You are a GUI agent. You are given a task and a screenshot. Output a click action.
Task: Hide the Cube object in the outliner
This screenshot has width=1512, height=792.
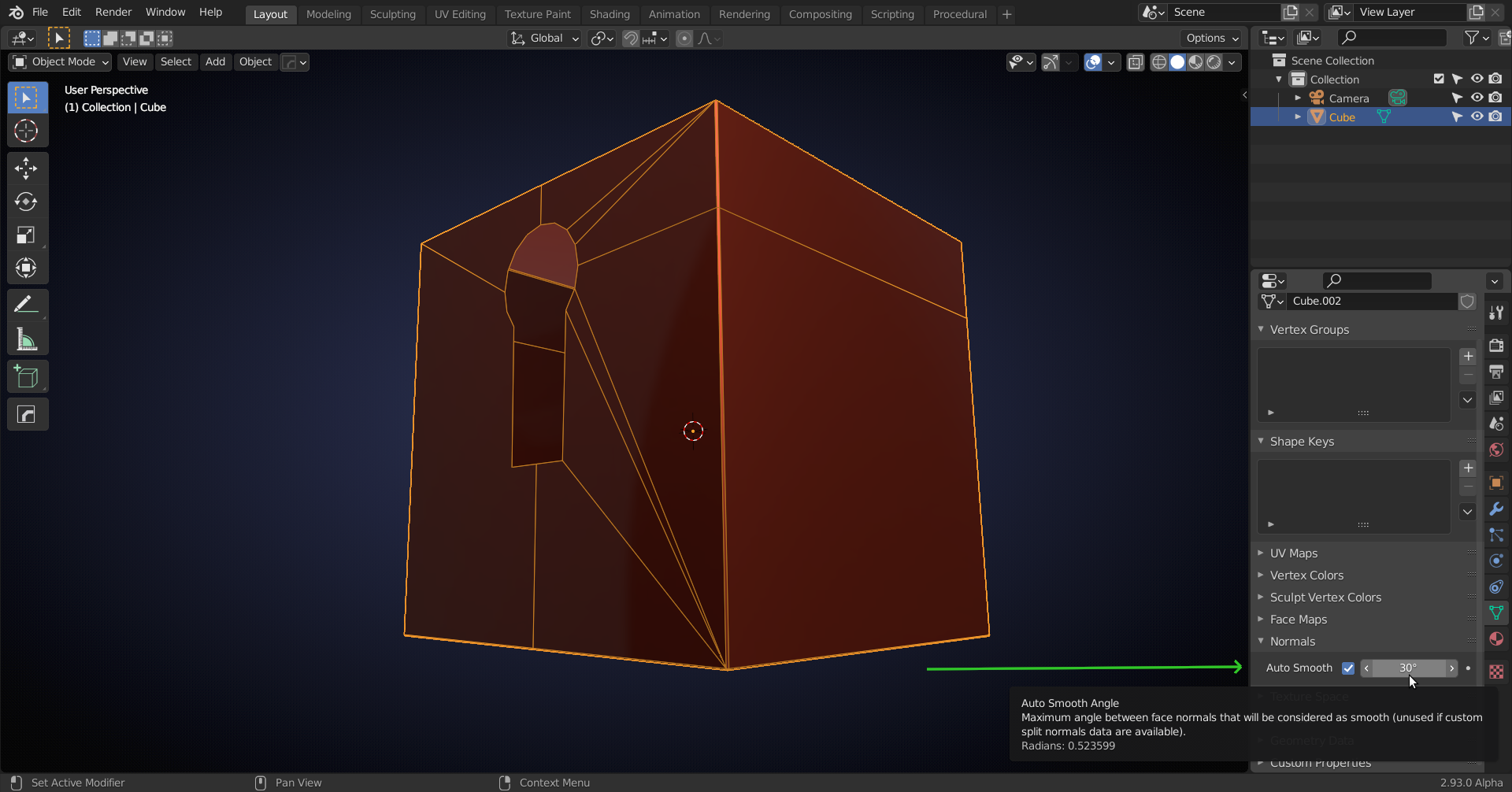pos(1477,116)
